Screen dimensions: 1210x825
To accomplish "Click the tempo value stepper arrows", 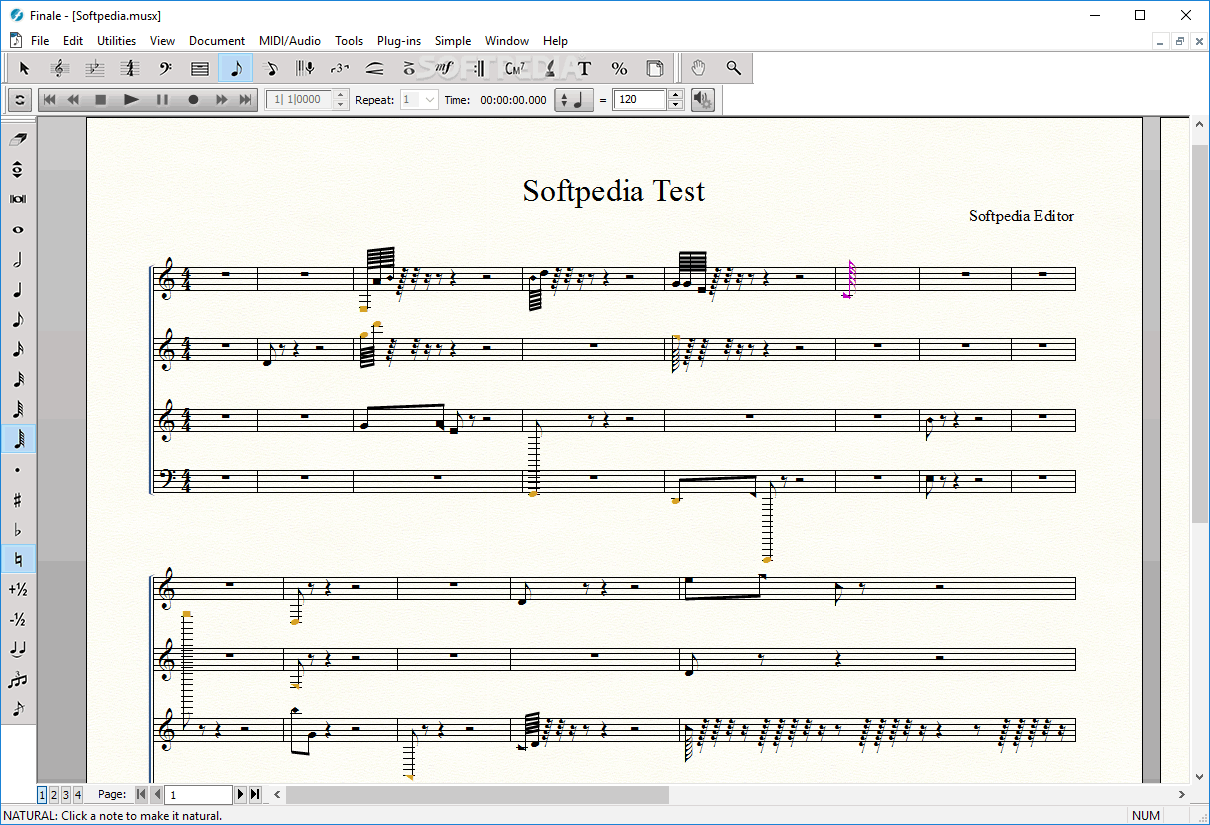I will pos(675,99).
